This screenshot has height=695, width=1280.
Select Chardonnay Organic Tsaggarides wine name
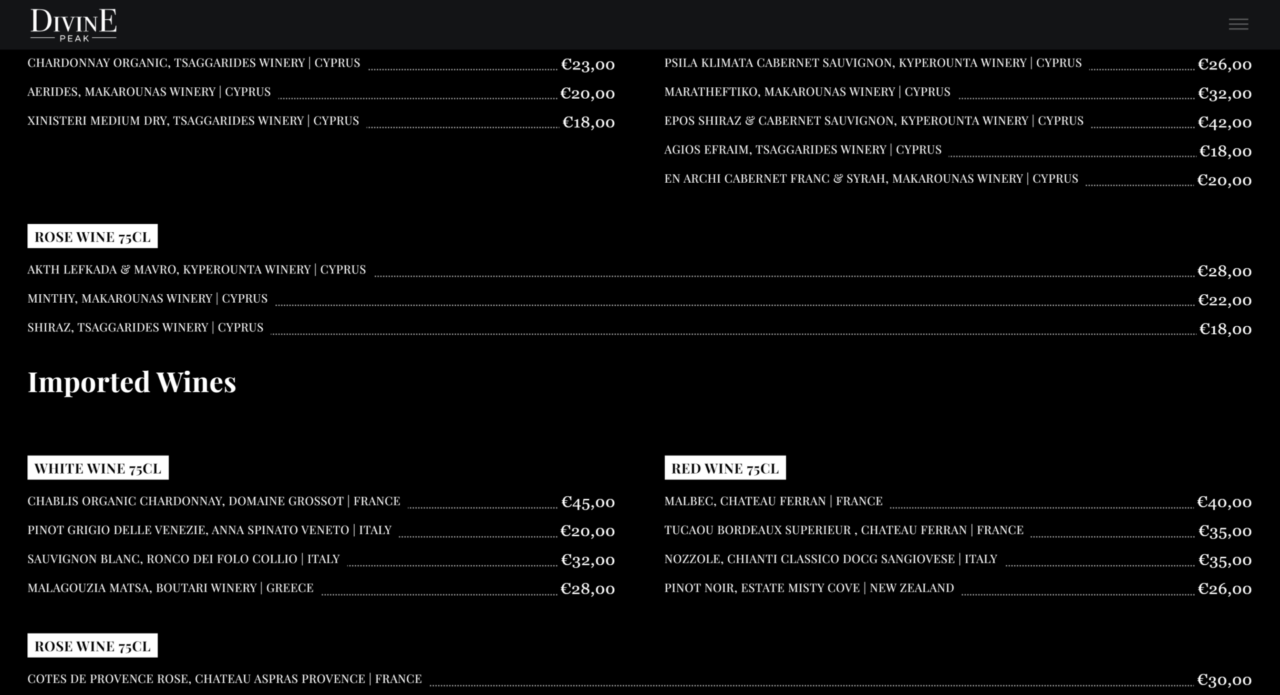pyautogui.click(x=194, y=63)
